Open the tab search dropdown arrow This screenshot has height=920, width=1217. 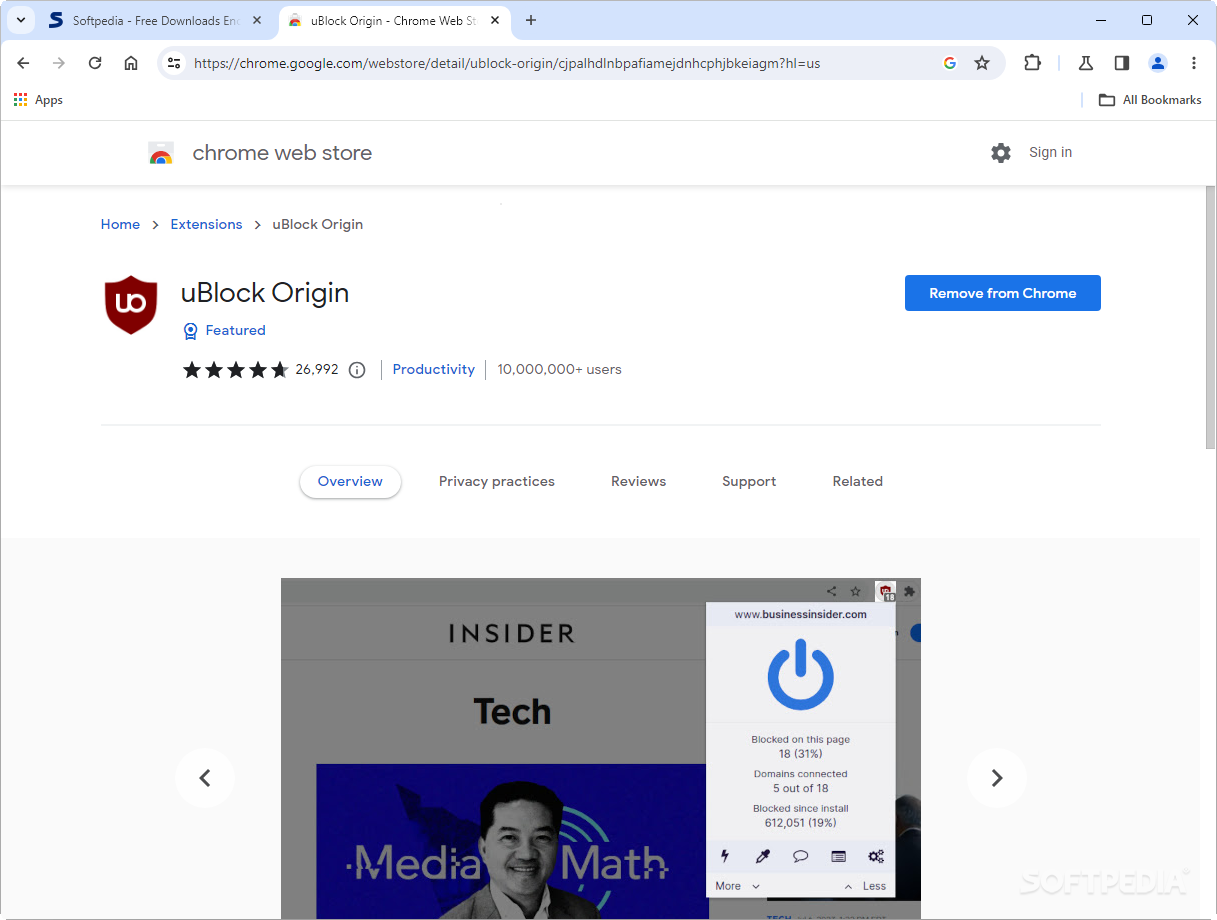point(20,20)
